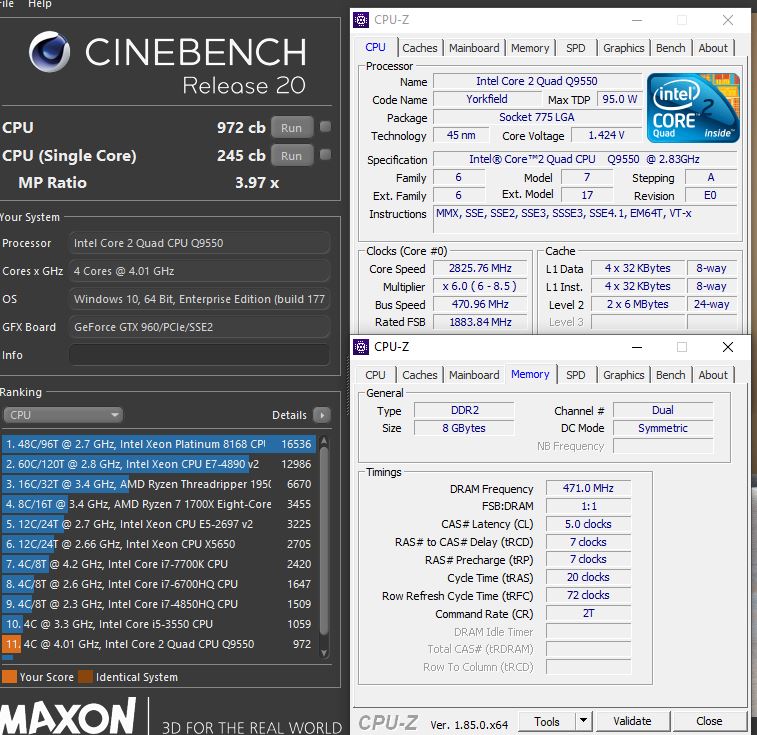Viewport: 757px width, 735px height.
Task: Click the lower CPU-Z window title icon
Action: coord(361,347)
